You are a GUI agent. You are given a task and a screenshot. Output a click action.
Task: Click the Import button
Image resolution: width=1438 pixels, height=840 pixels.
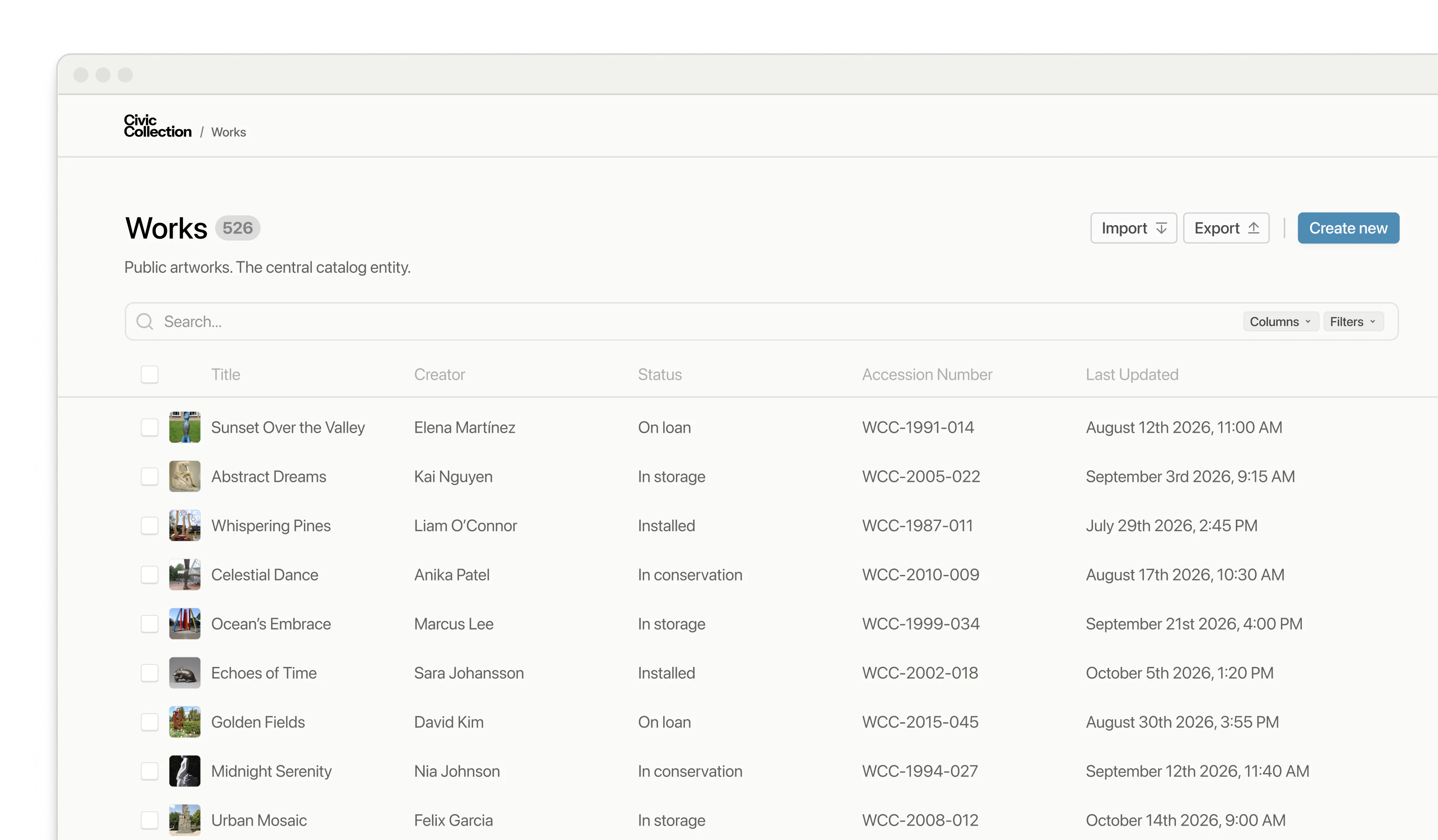(x=1133, y=228)
